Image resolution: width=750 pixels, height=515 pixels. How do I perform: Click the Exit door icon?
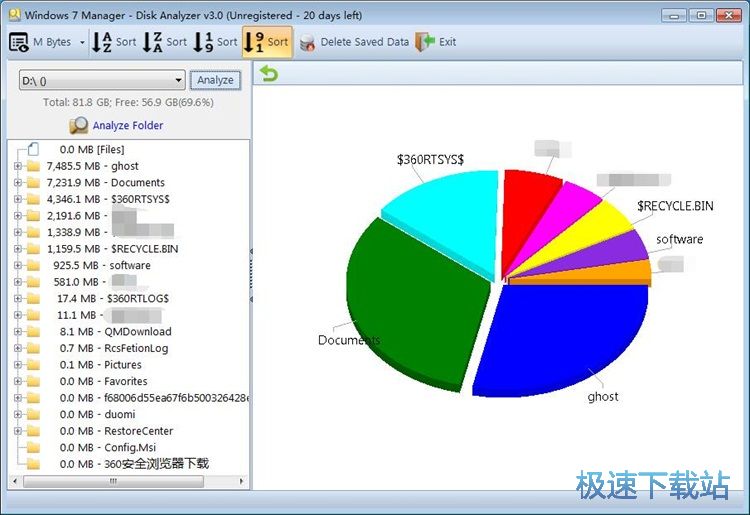(425, 42)
